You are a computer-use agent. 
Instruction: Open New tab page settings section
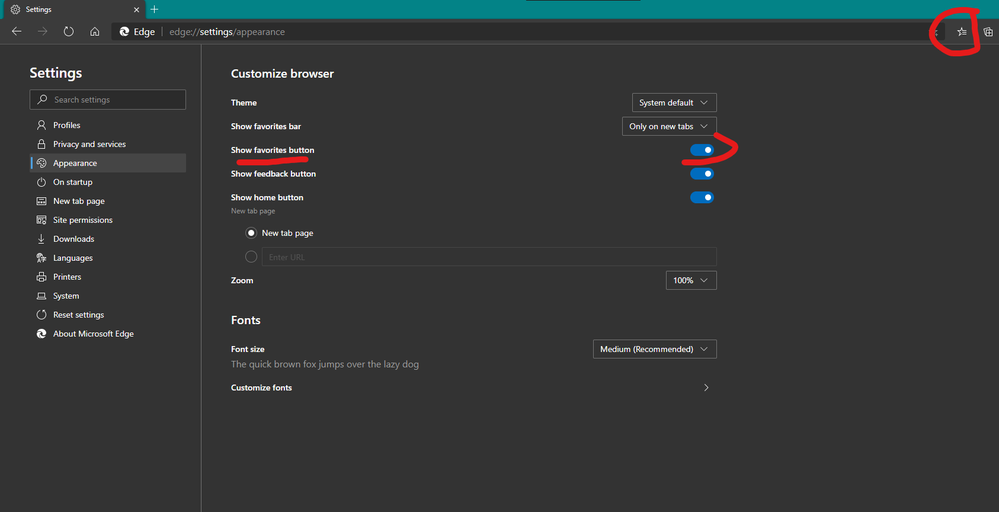pos(108,201)
